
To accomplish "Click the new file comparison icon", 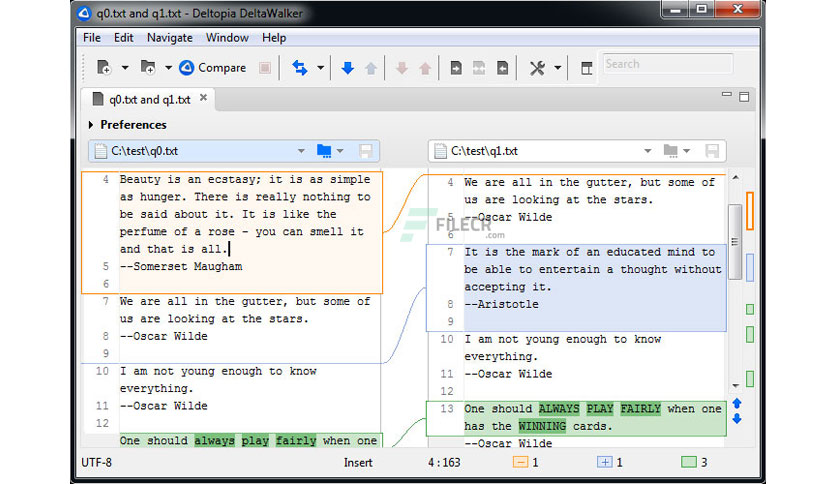I will point(103,68).
